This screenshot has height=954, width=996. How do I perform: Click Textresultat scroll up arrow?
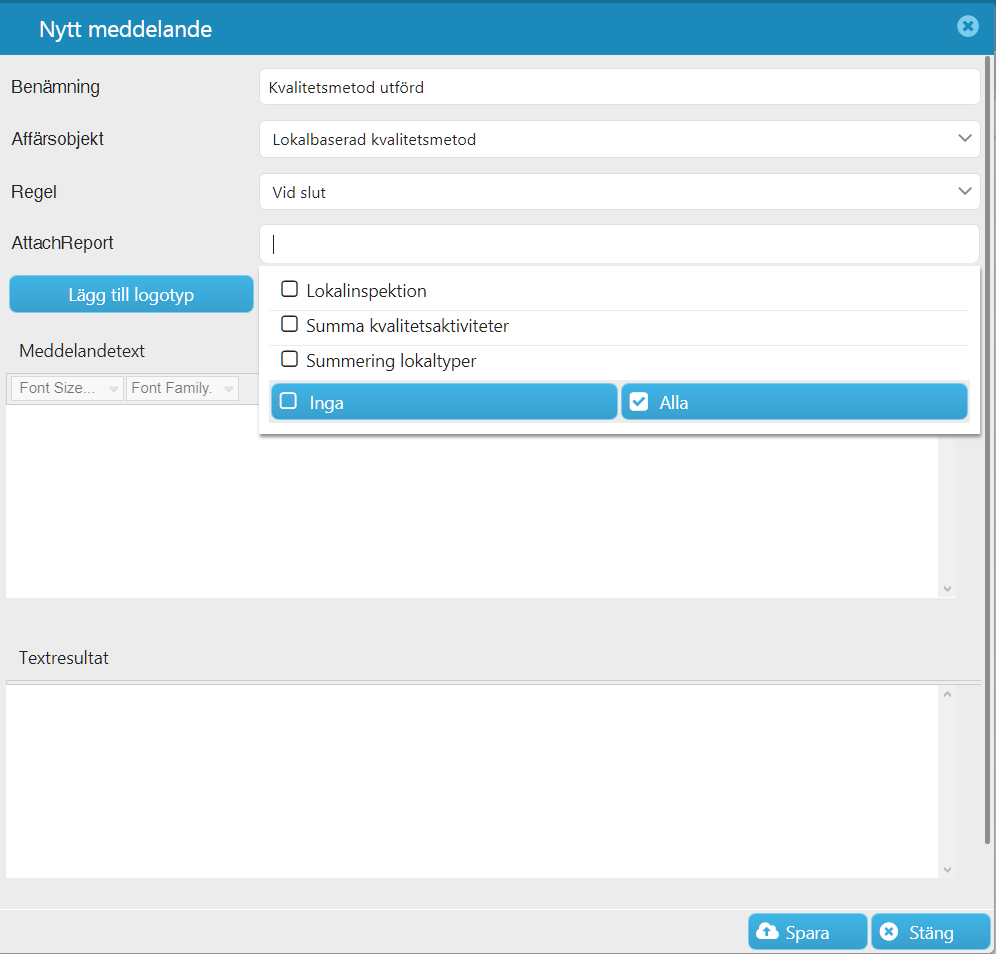pos(947,694)
